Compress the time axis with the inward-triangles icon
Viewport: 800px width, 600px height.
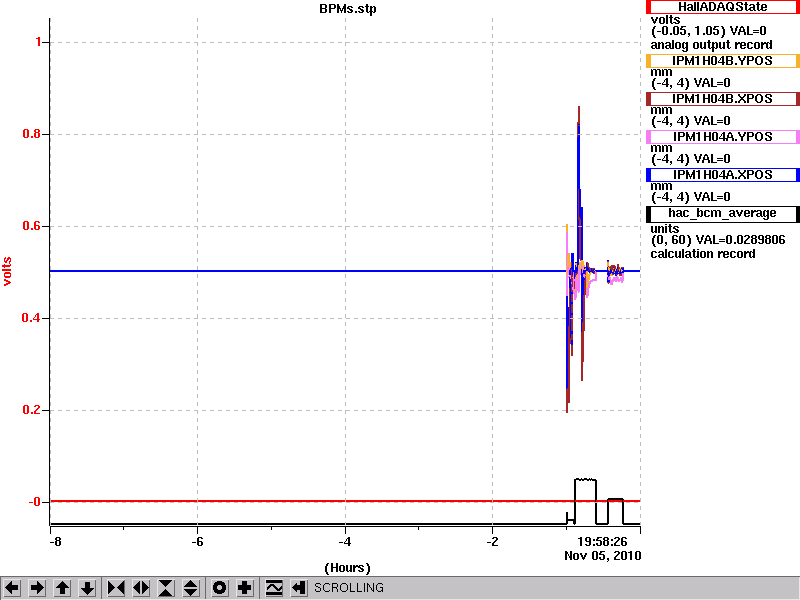tap(116, 588)
